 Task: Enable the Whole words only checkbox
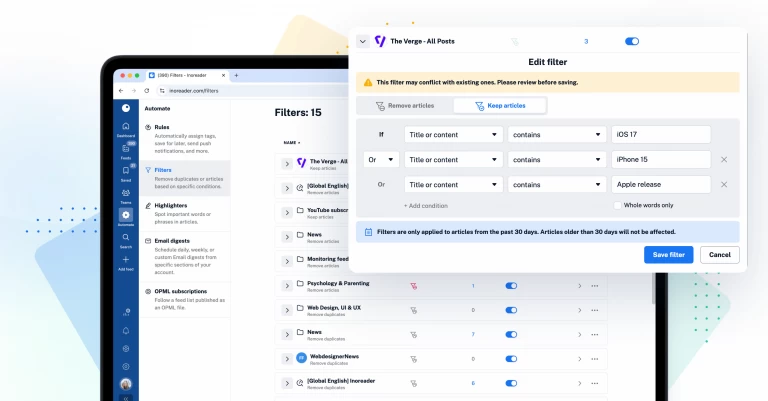pos(618,205)
